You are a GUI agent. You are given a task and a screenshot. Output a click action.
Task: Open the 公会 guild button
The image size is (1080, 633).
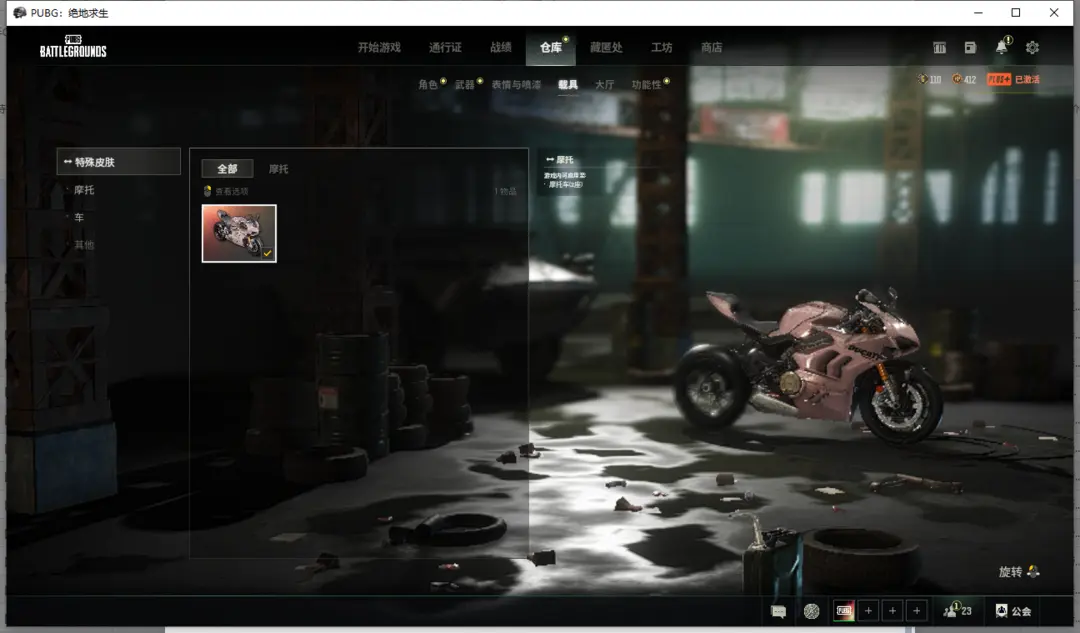1013,611
